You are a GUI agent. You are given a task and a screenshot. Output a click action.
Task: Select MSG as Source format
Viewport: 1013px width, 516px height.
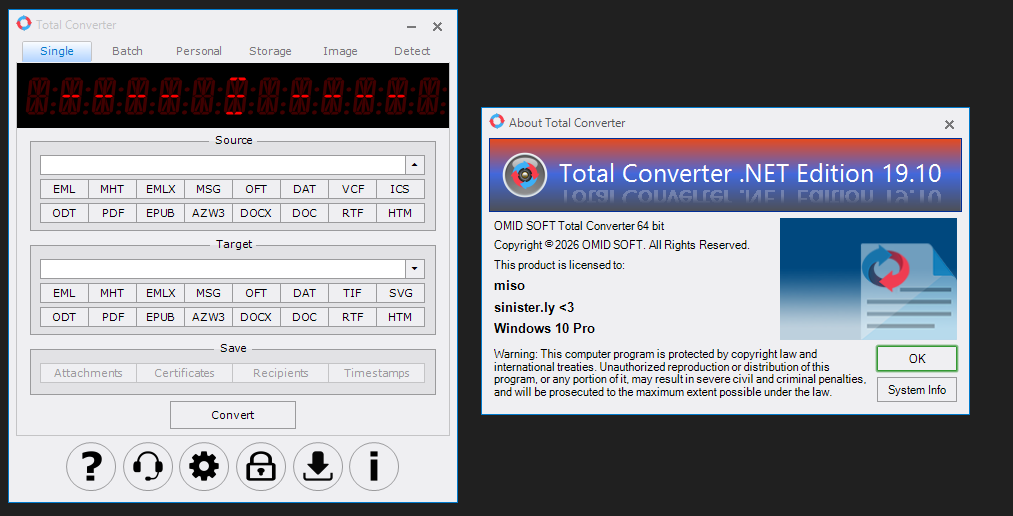point(208,189)
